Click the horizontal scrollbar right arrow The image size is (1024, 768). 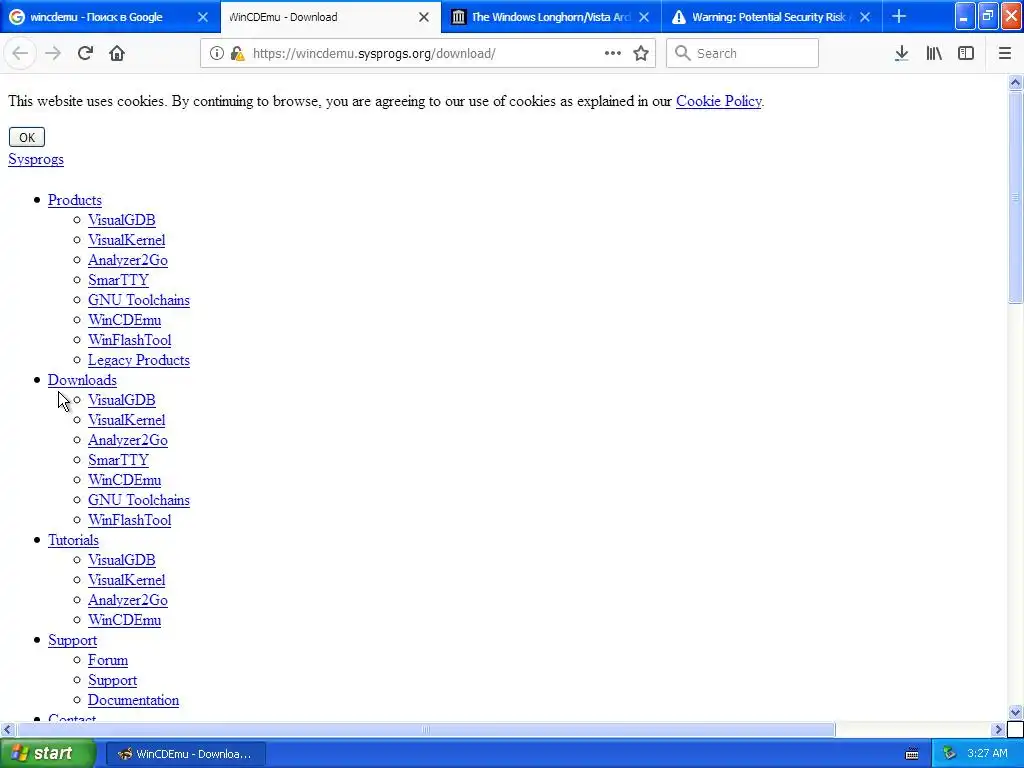(998, 729)
